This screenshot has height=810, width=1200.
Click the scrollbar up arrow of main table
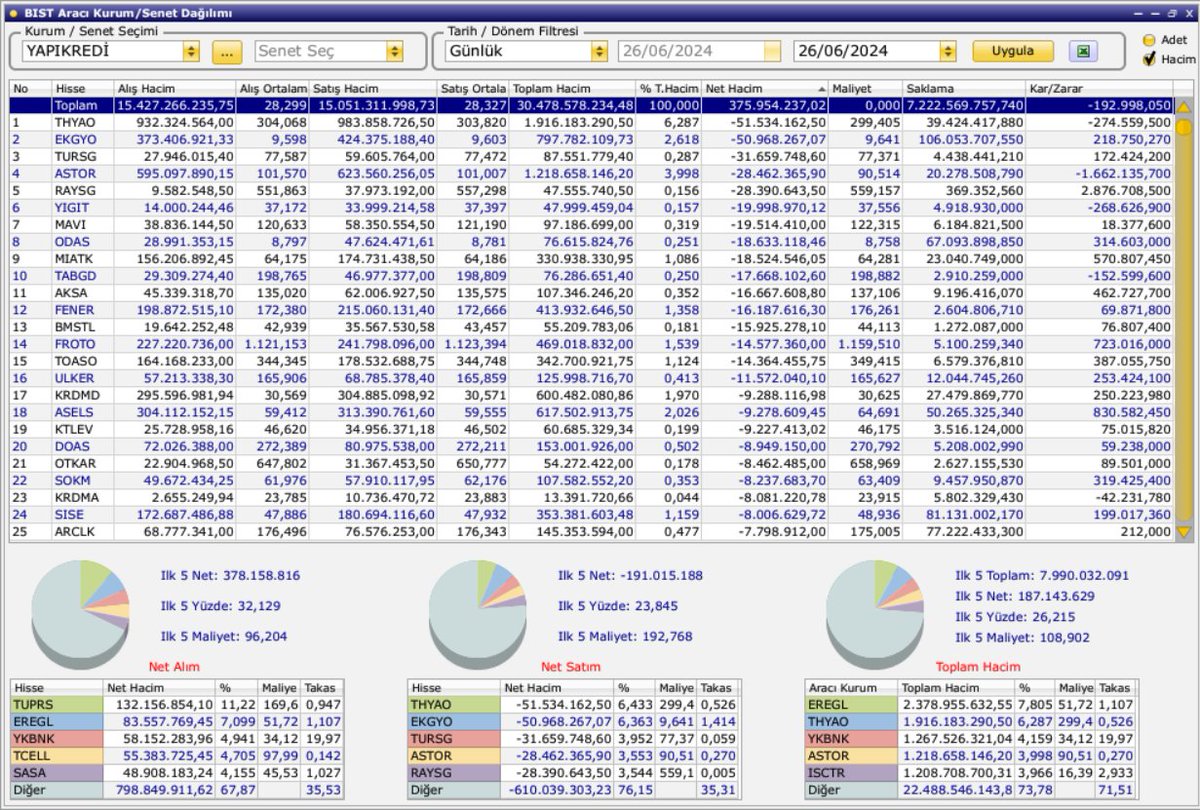click(x=1183, y=105)
